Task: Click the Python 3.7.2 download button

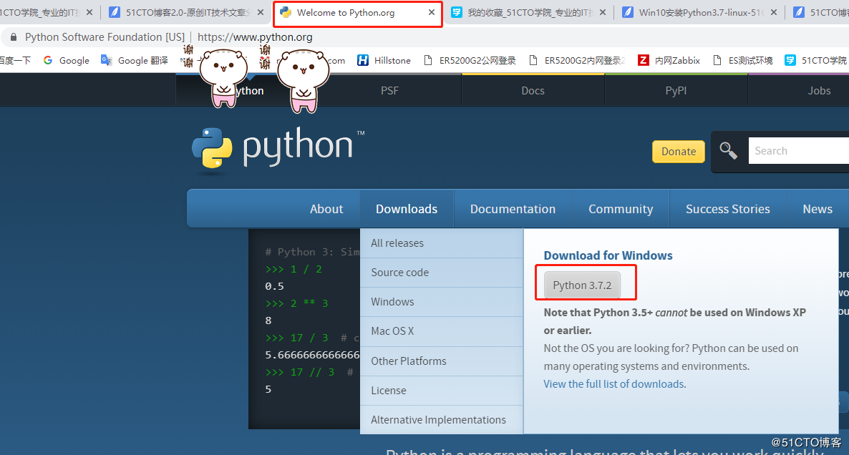Action: pos(582,285)
